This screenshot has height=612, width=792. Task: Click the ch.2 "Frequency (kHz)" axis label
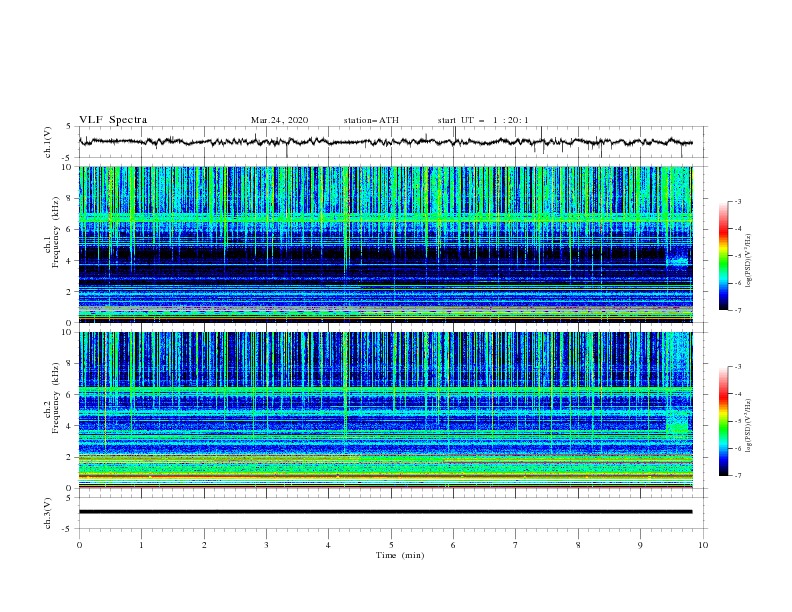(55, 398)
